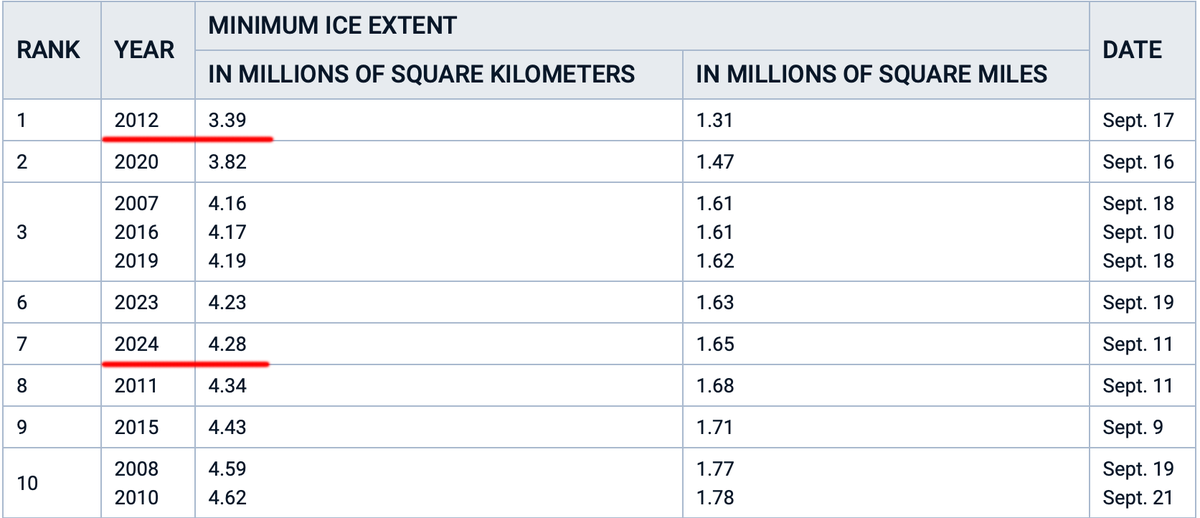Click the 4.34 value
Viewport: 1200px width, 518px height.
(227, 385)
